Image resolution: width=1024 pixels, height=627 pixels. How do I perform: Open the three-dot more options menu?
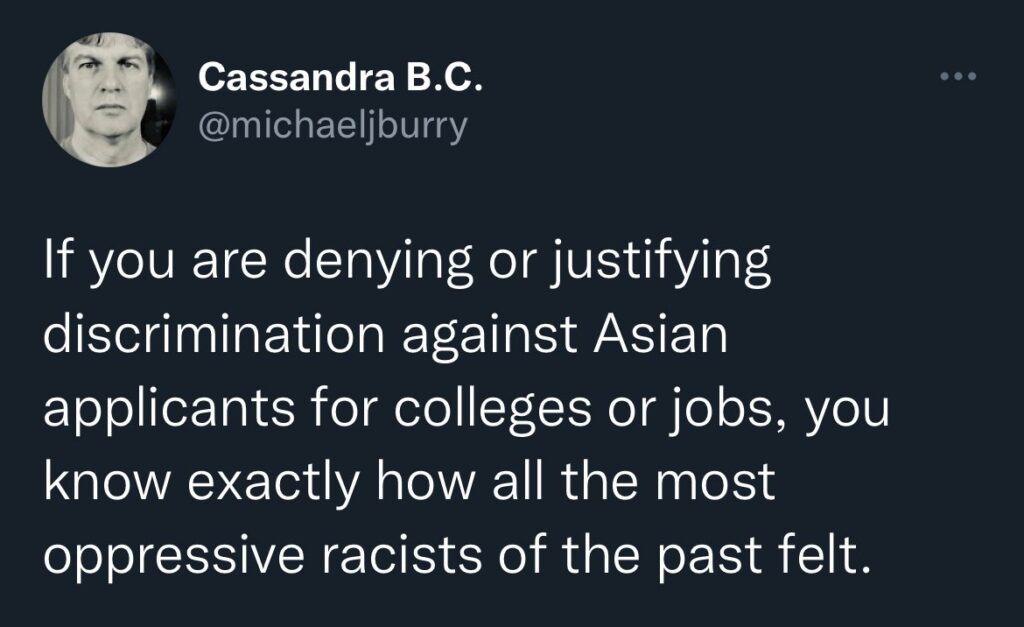pyautogui.click(x=957, y=77)
